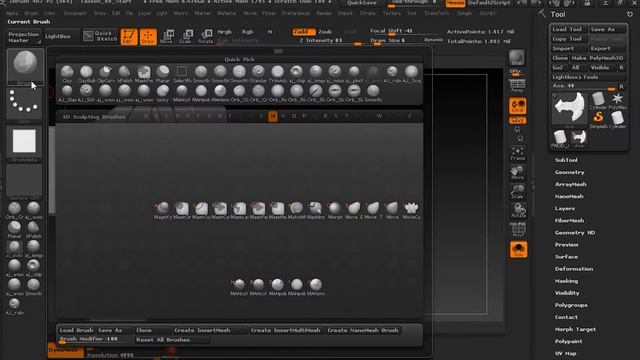This screenshot has height=360, width=640.
Task: Filter brushes by letter M
Action: (273, 116)
